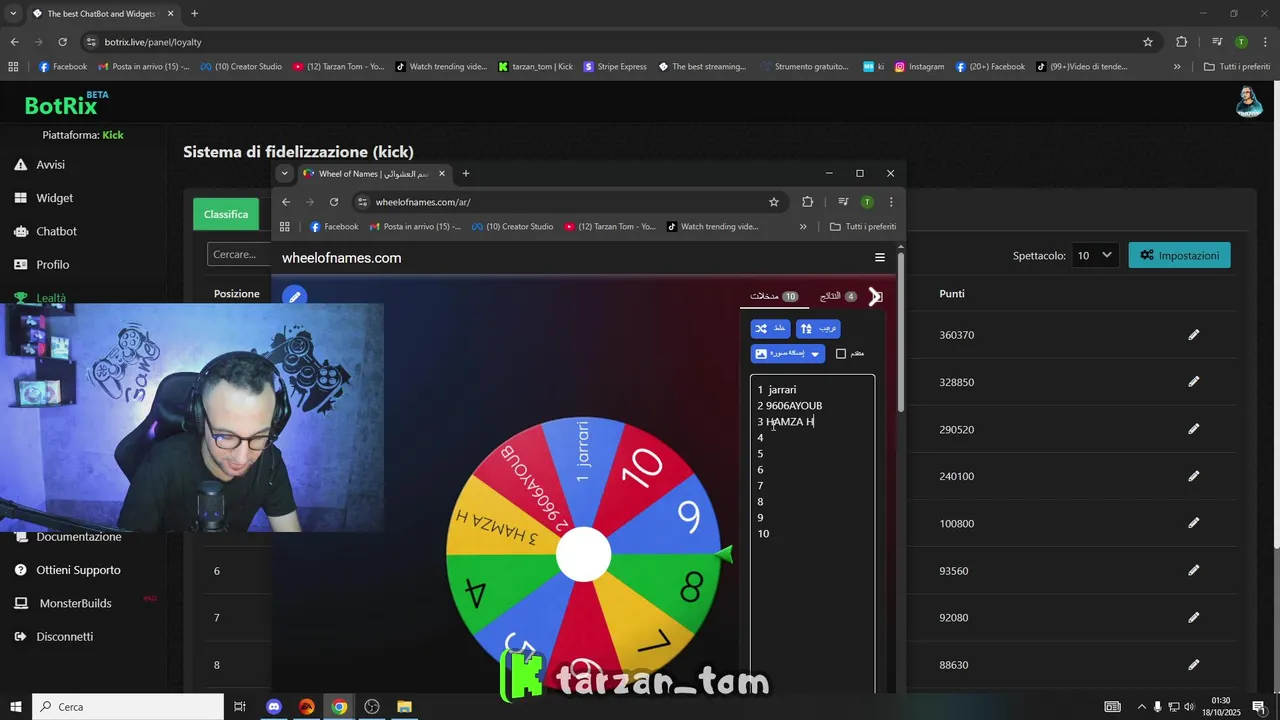Open Chrome menu in wheelofnames window

click(x=891, y=202)
